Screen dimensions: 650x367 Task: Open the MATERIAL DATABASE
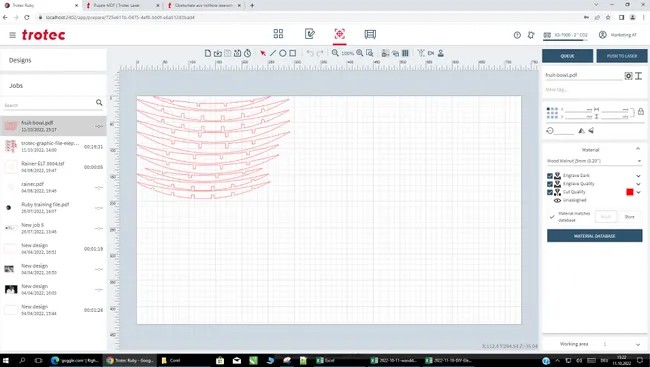tap(594, 236)
